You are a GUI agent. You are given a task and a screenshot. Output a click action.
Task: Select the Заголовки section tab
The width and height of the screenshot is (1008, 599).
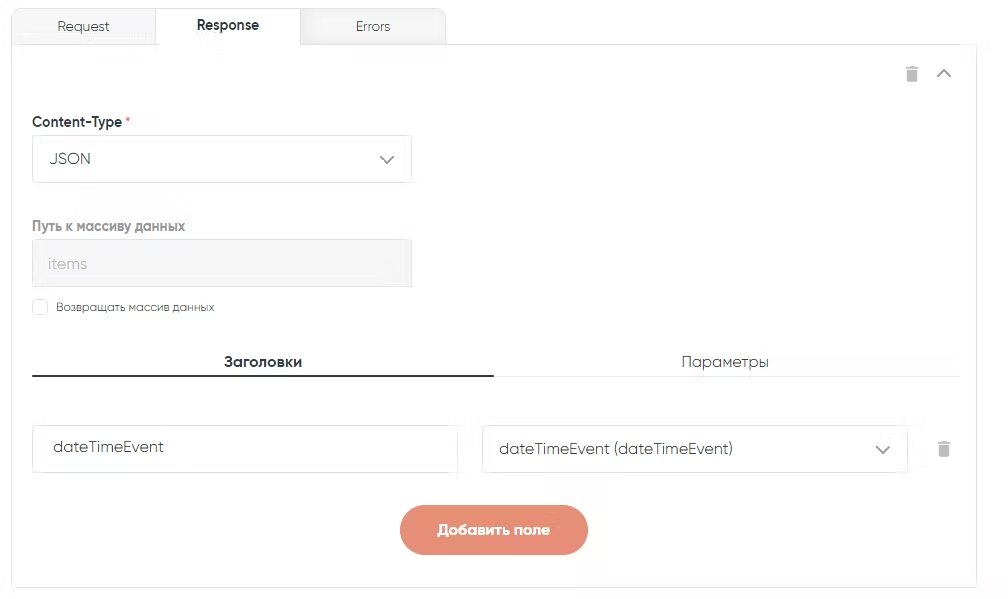(263, 362)
